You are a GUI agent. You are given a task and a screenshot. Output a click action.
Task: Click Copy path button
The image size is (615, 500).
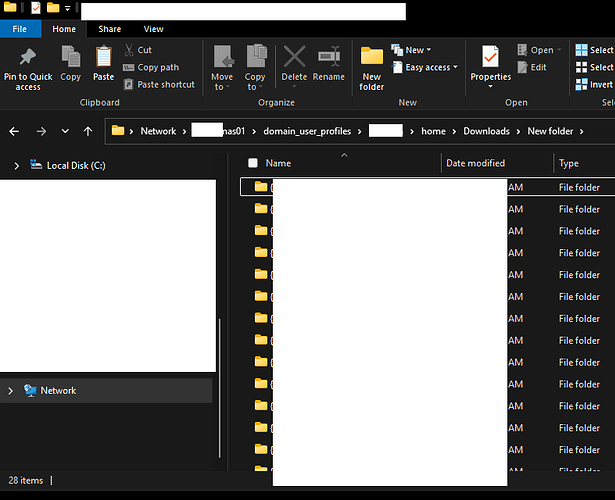pos(158,67)
